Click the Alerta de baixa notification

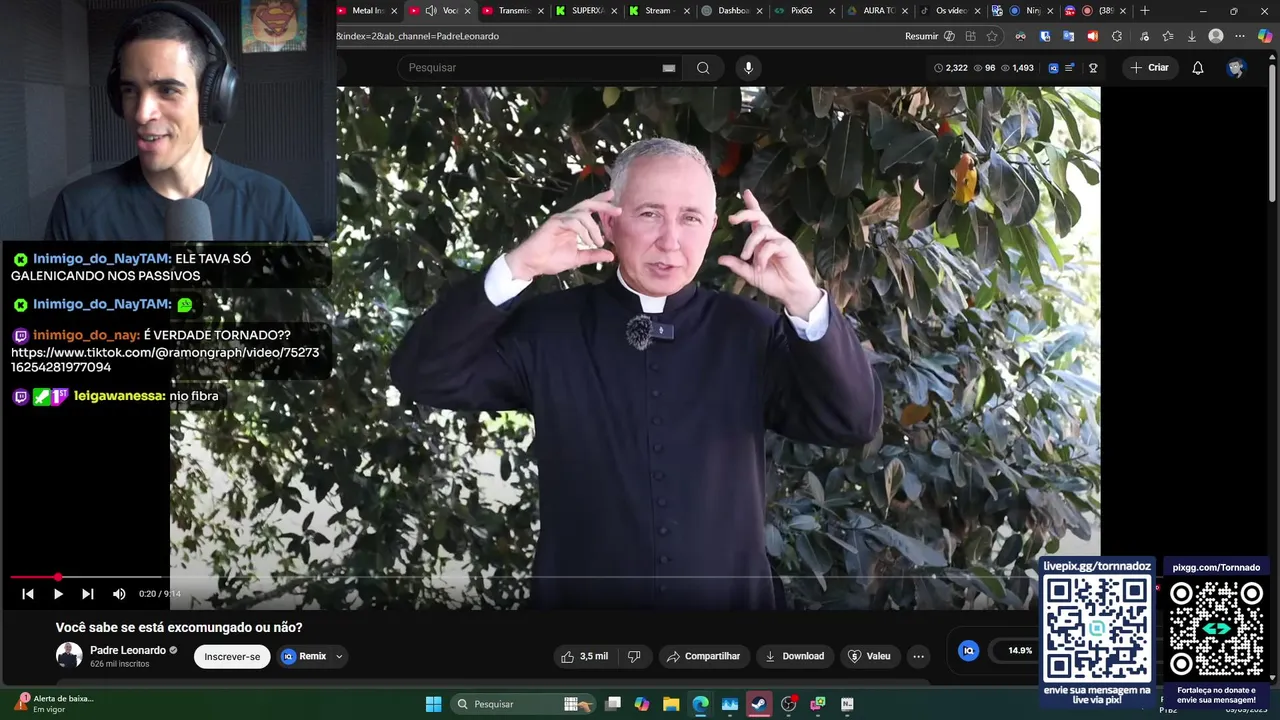pyautogui.click(x=55, y=703)
